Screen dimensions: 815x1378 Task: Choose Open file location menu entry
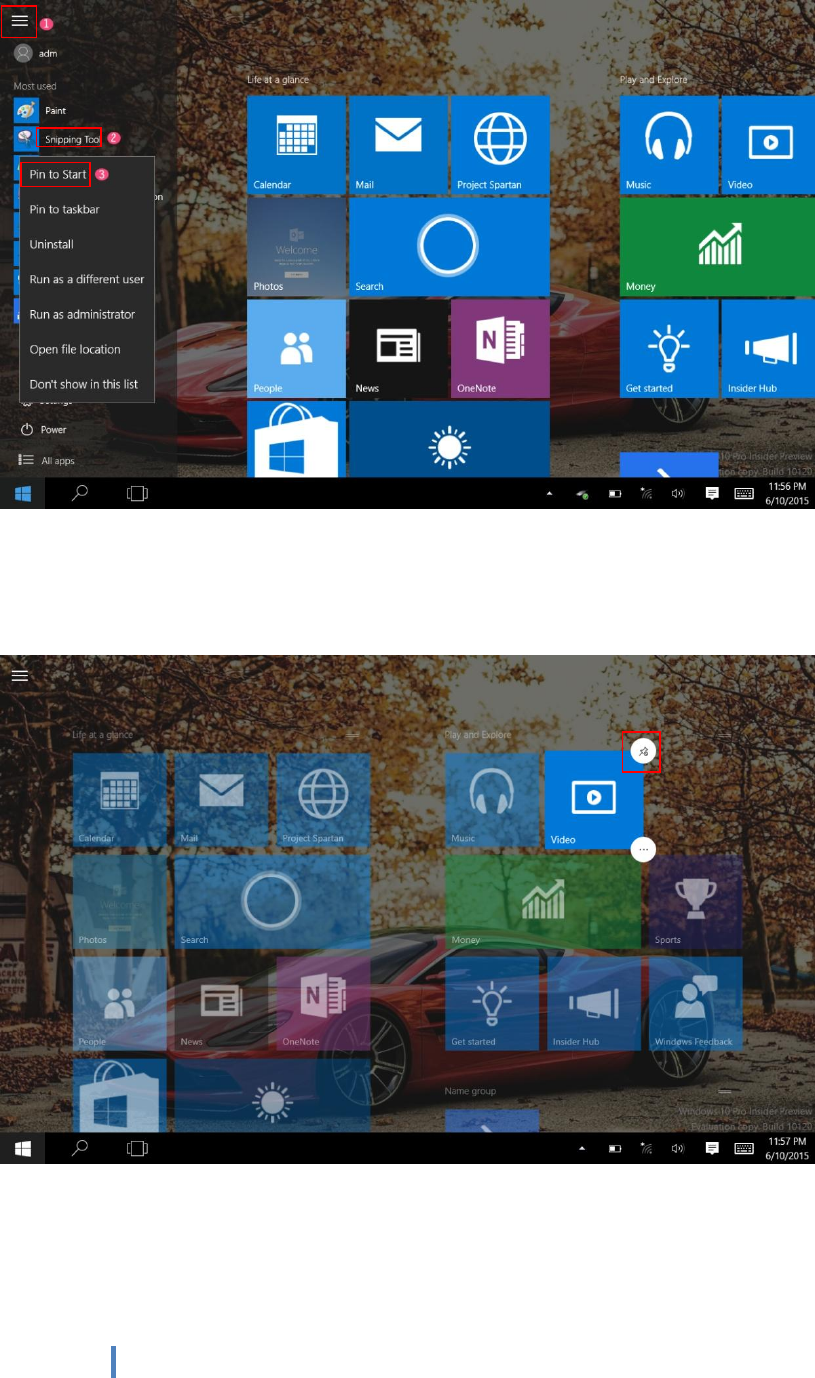75,349
